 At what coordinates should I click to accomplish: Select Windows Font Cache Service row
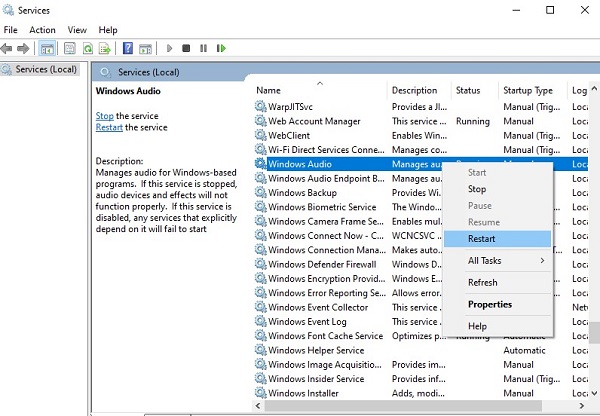coord(421,336)
